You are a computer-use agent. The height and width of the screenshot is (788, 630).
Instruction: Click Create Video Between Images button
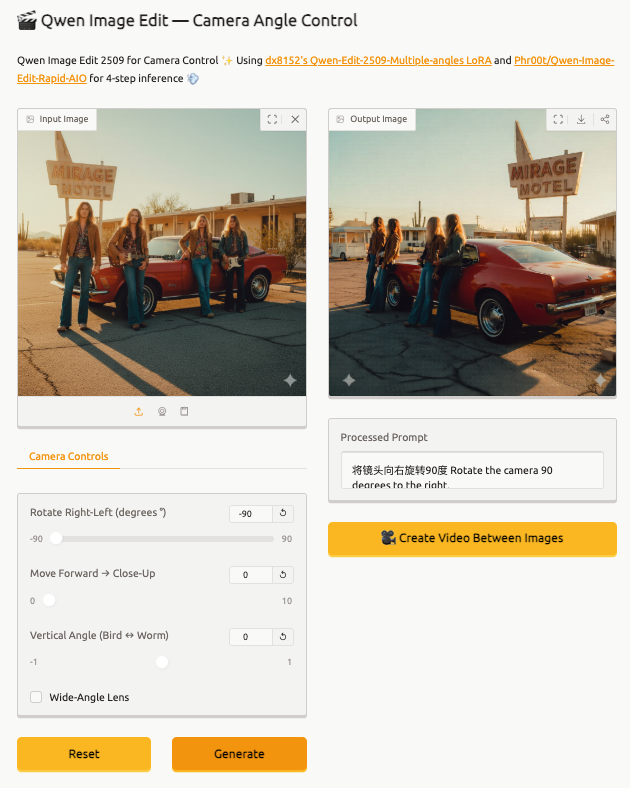(472, 538)
